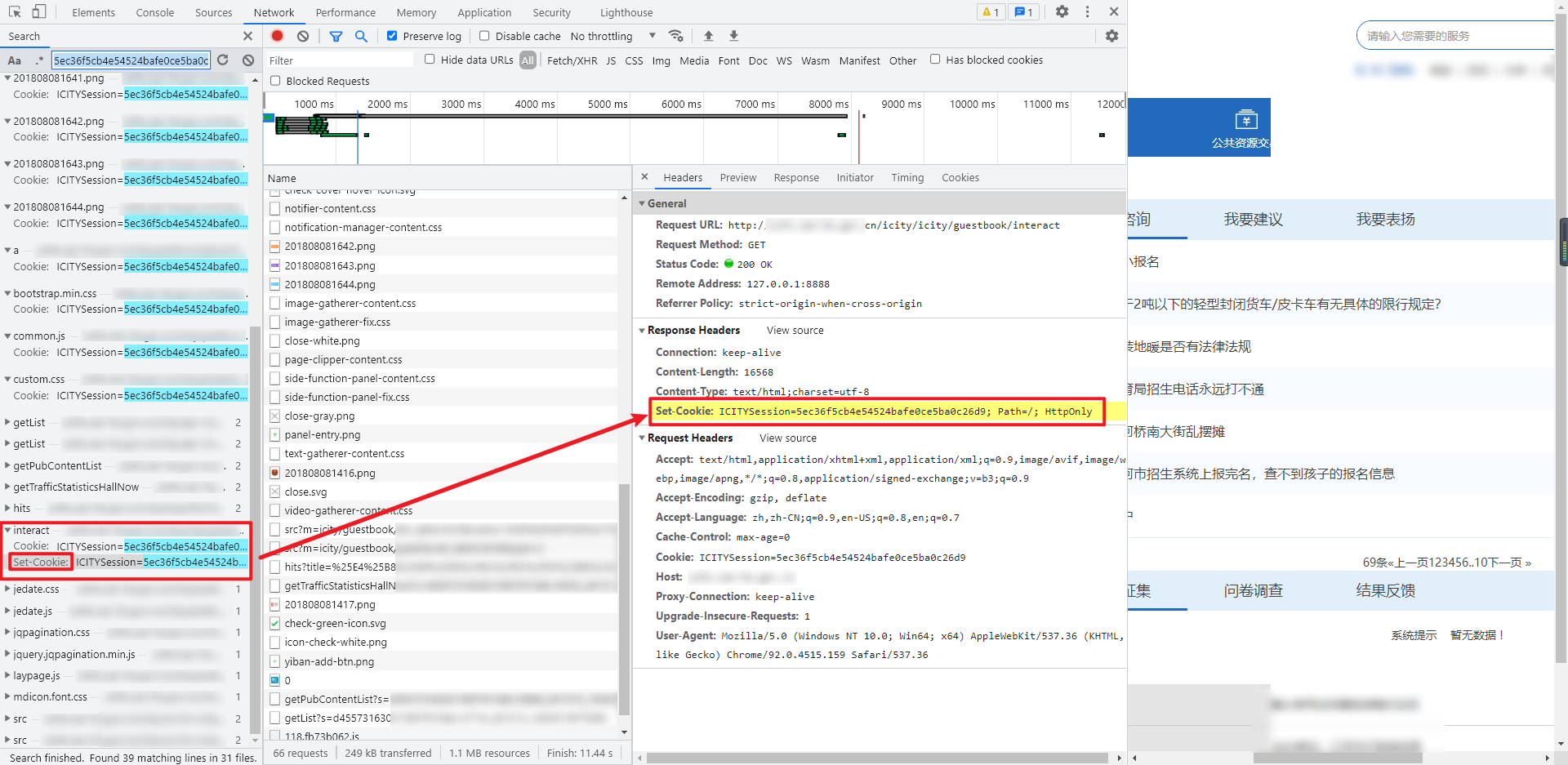Screen dimensions: 1568x765
Task: Open Network panel settings gear
Action: tap(1111, 36)
